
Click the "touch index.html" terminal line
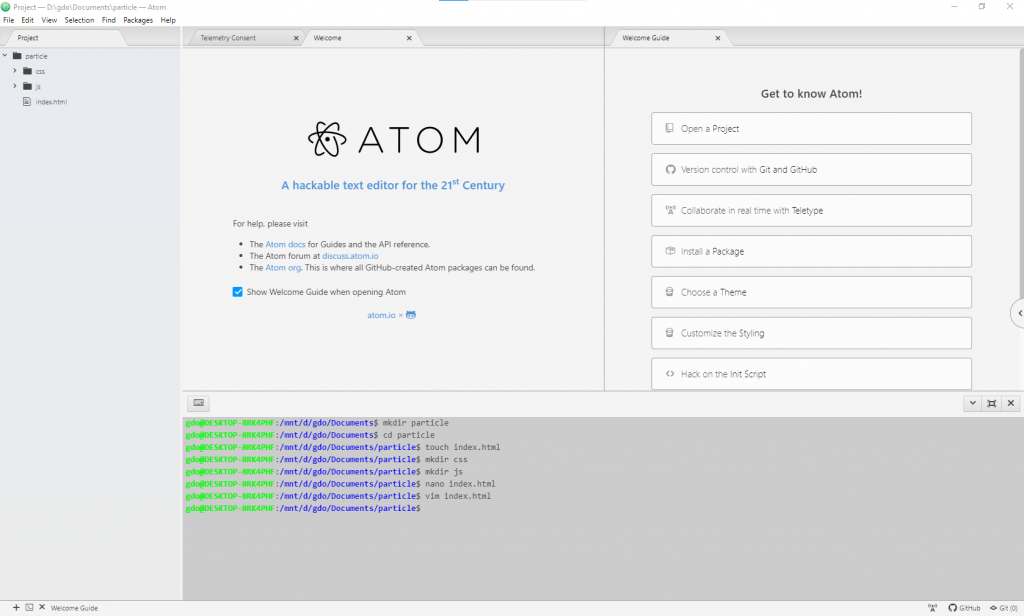pyautogui.click(x=343, y=447)
